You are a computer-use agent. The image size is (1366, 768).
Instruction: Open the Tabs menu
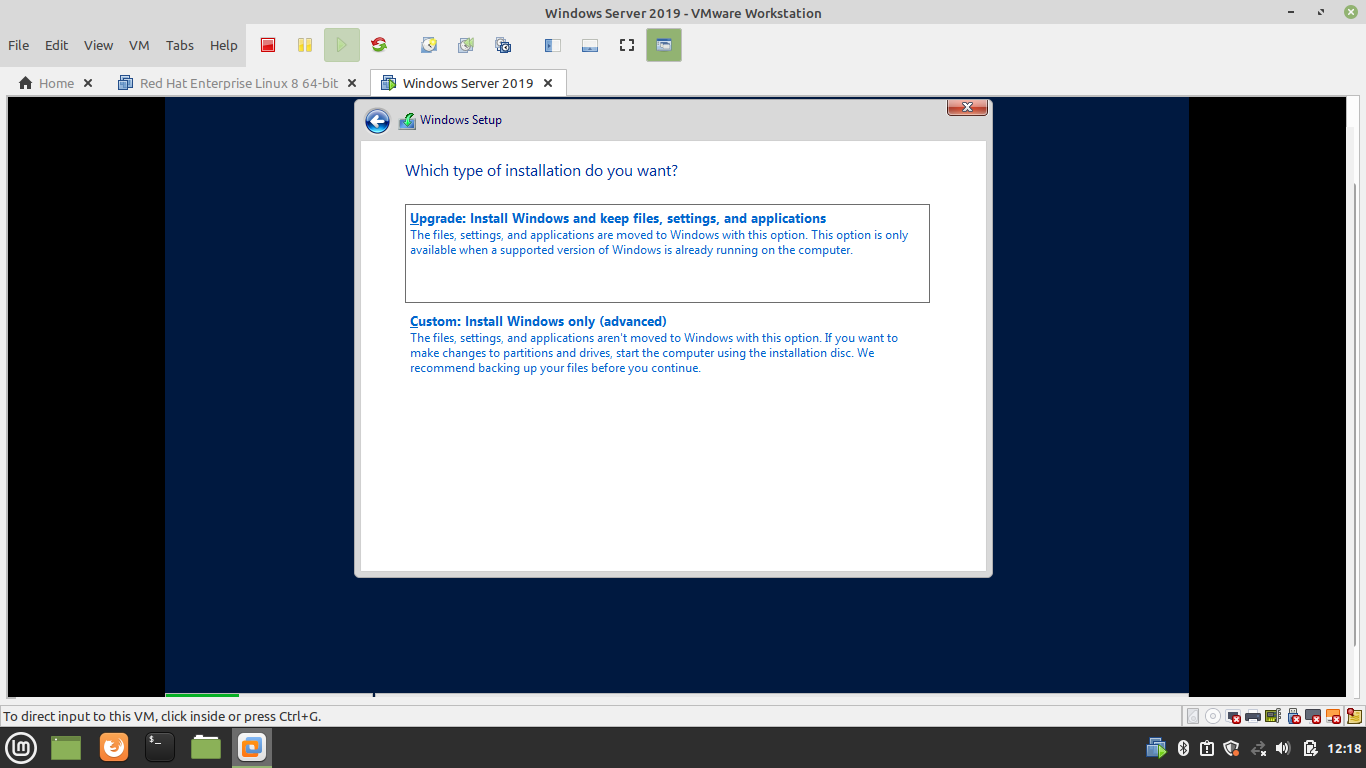(180, 45)
